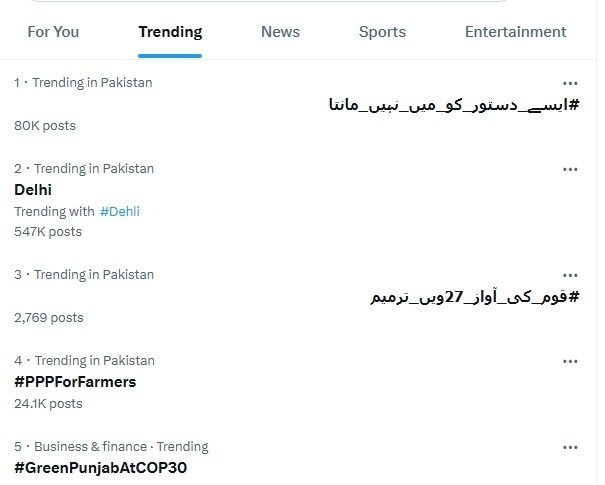Click the 24.1K posts count
The width and height of the screenshot is (605, 485).
coord(48,404)
